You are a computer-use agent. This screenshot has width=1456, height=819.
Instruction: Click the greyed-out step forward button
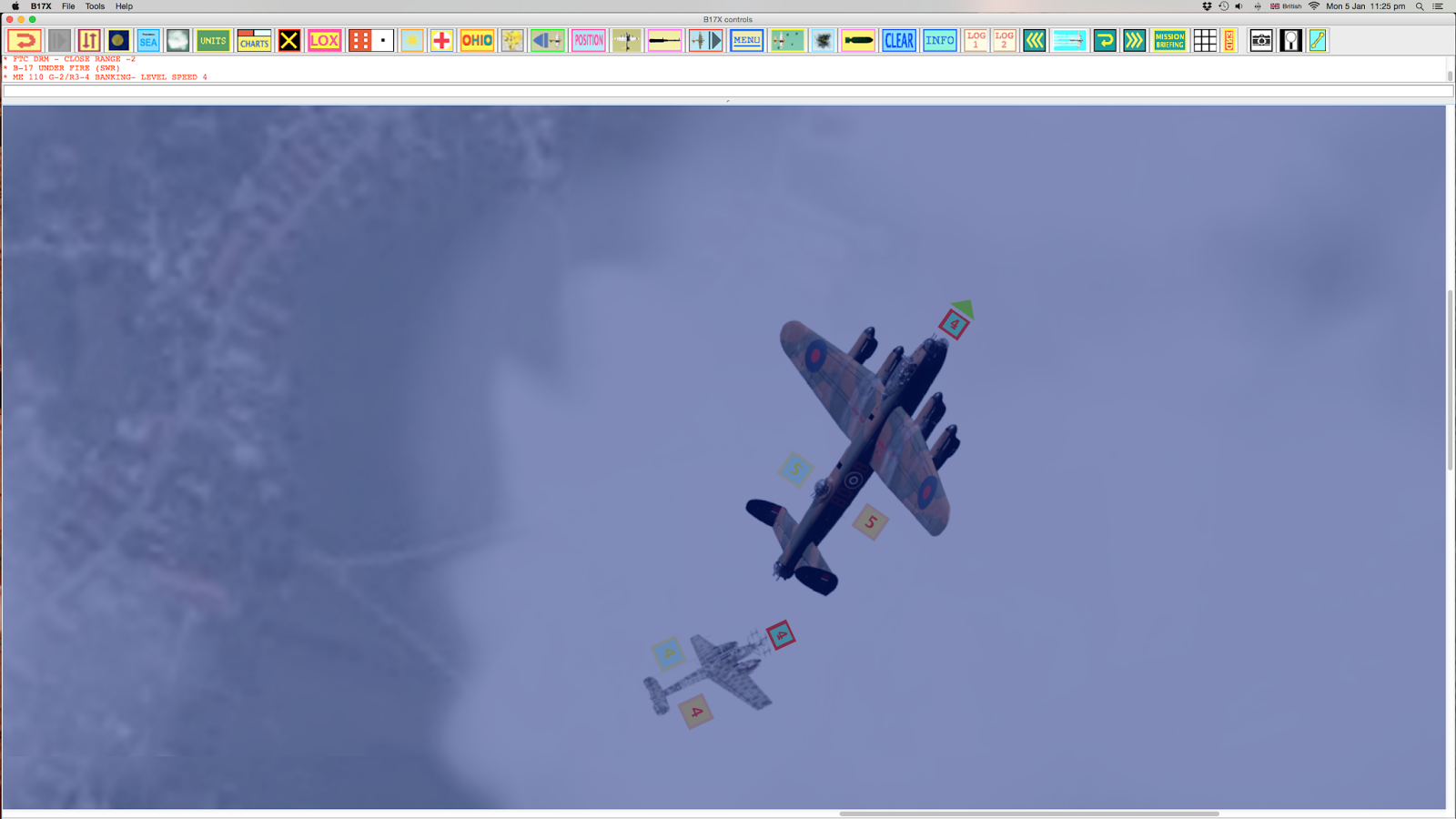(59, 40)
